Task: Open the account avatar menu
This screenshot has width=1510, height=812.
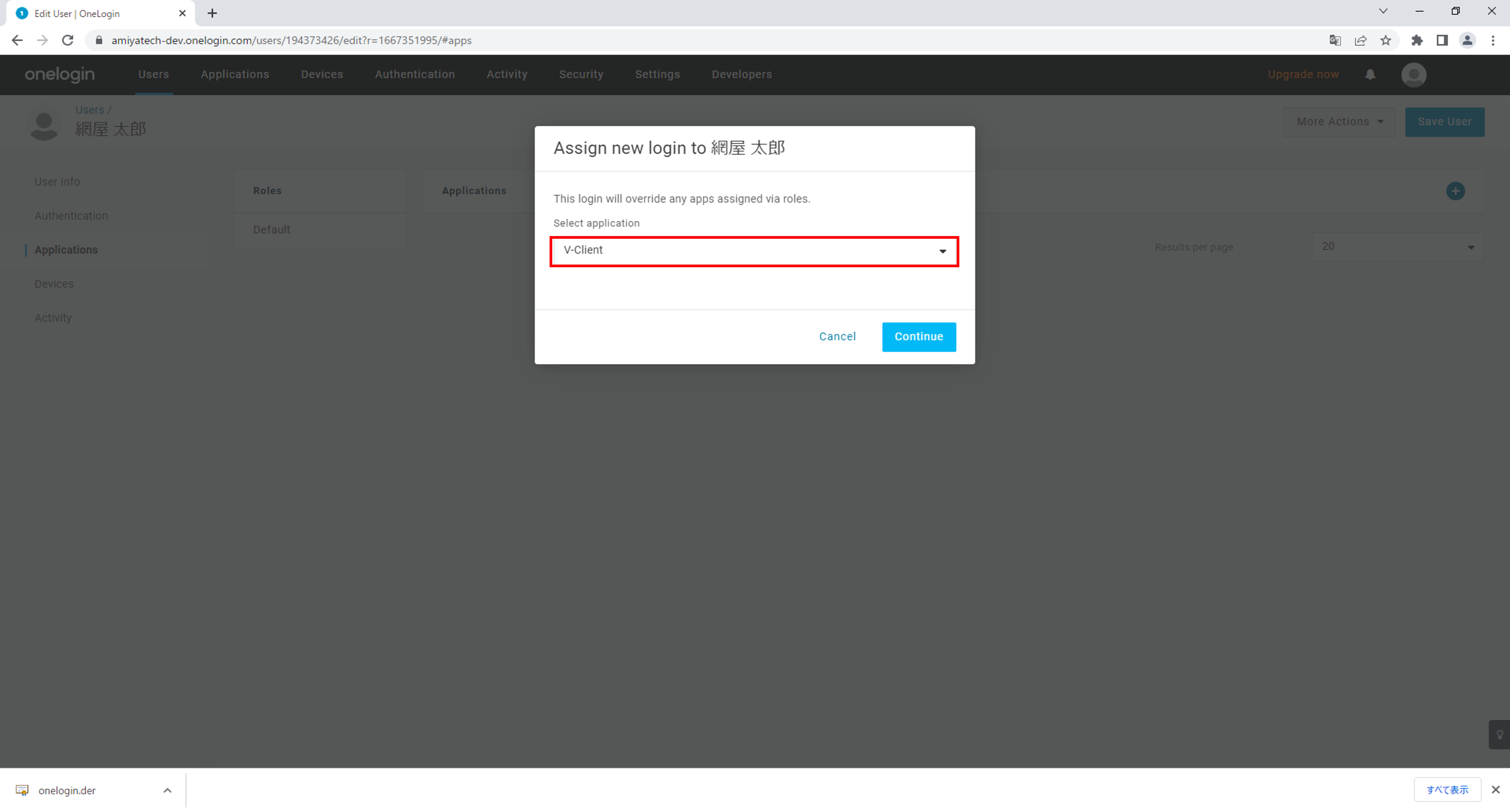Action: click(1414, 74)
